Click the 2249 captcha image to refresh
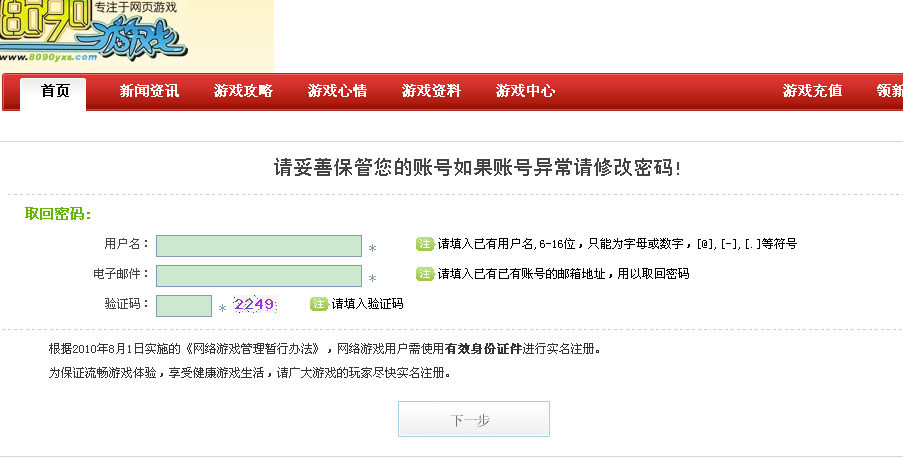 pos(254,305)
